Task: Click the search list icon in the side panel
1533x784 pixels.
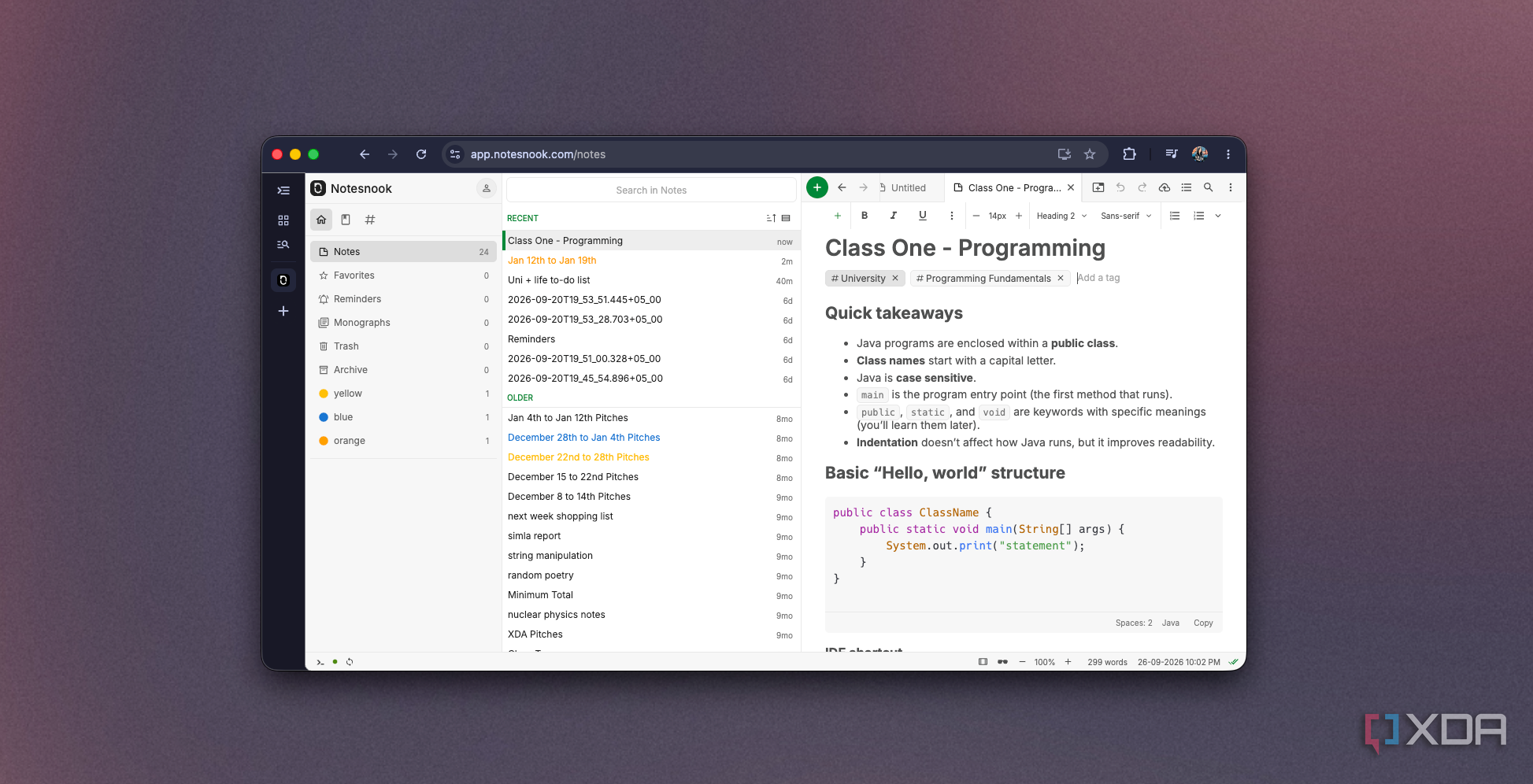Action: [283, 245]
